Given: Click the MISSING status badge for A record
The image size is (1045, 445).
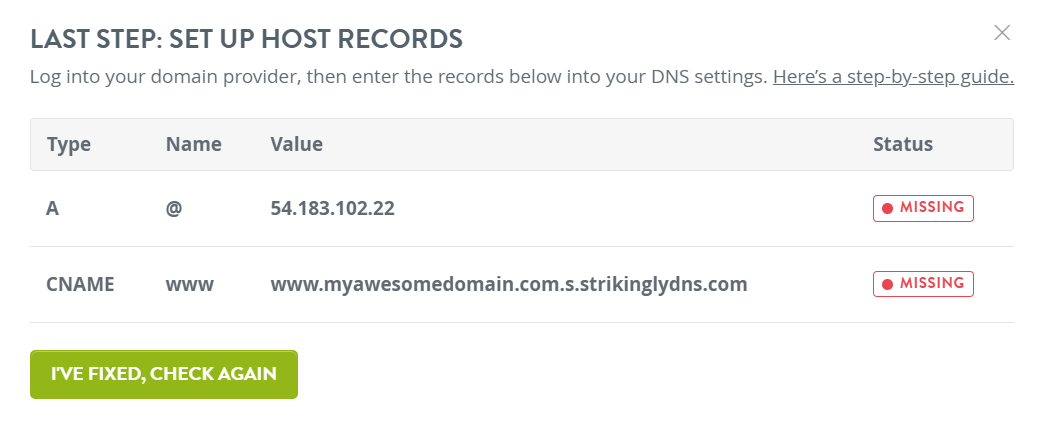Looking at the screenshot, I should 923,208.
